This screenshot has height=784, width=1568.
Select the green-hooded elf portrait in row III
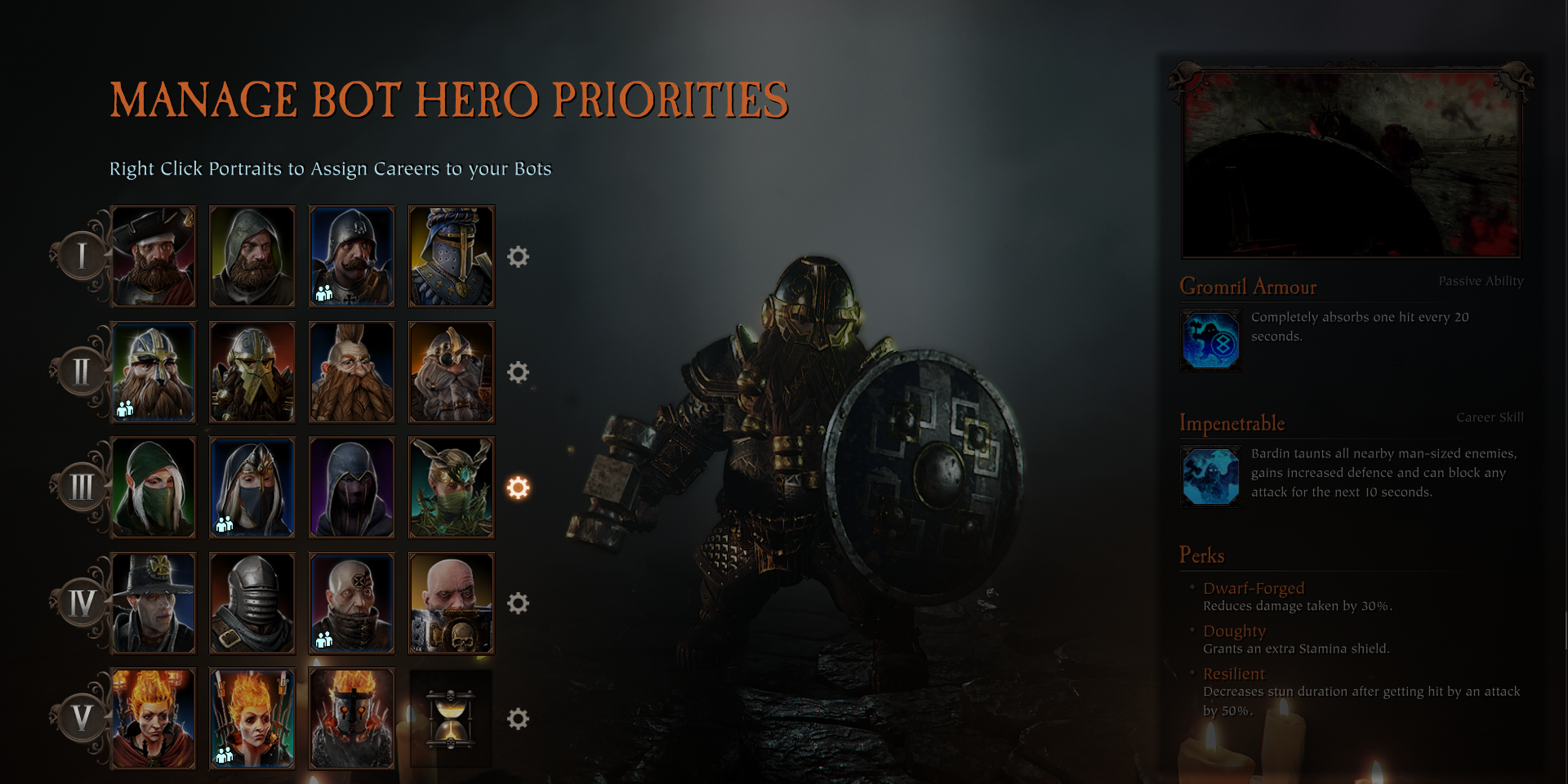tap(154, 488)
